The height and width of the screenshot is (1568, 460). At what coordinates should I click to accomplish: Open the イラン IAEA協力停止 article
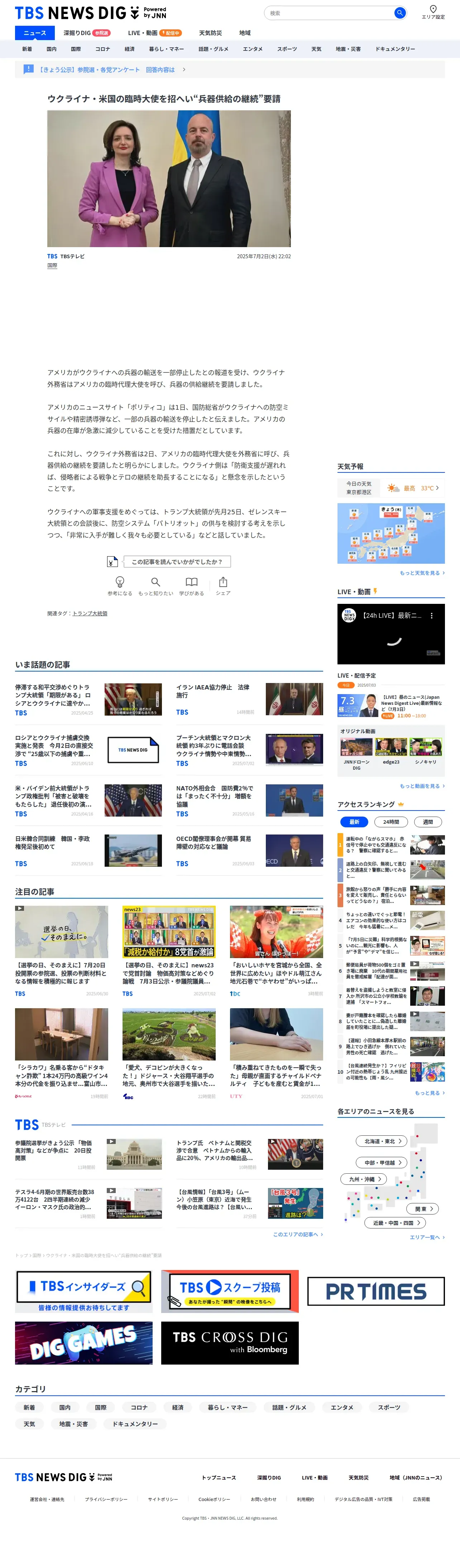tap(212, 691)
